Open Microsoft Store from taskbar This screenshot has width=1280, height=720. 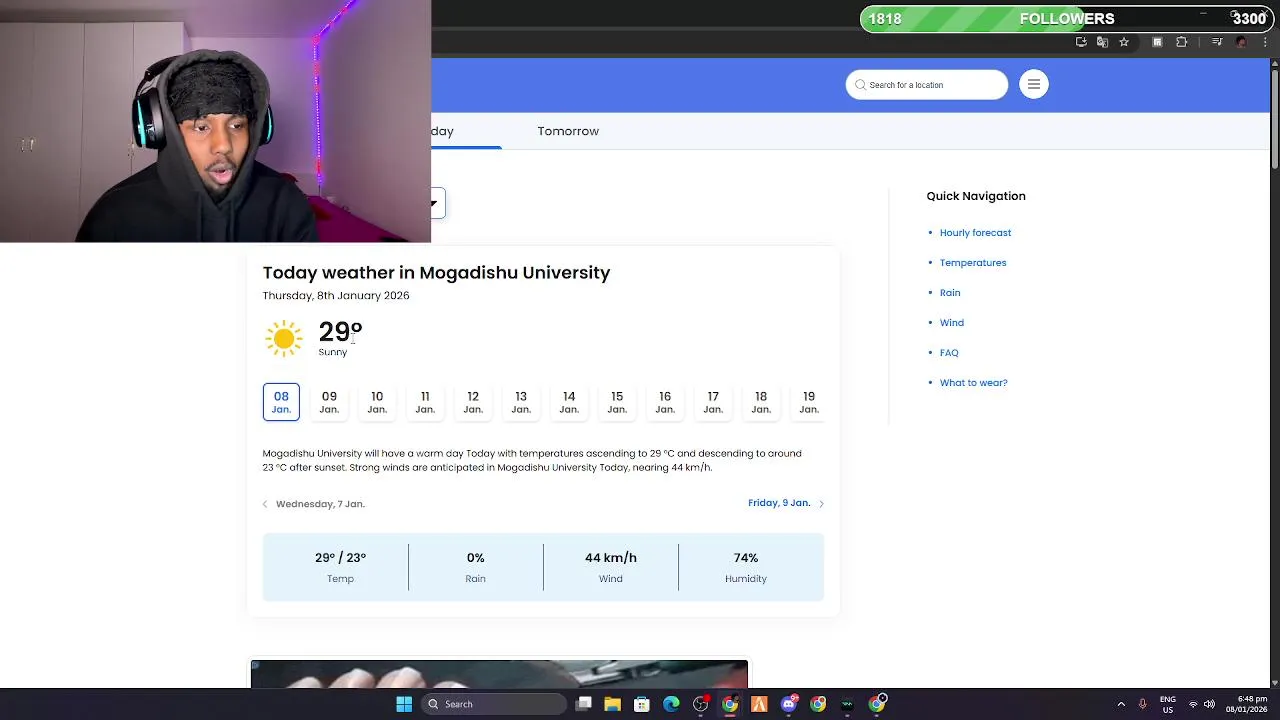pyautogui.click(x=642, y=704)
